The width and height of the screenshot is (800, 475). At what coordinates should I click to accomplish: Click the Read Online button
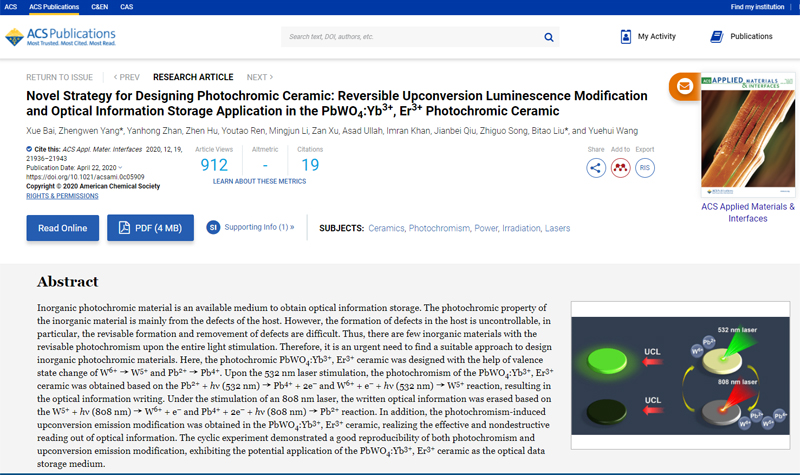[62, 228]
